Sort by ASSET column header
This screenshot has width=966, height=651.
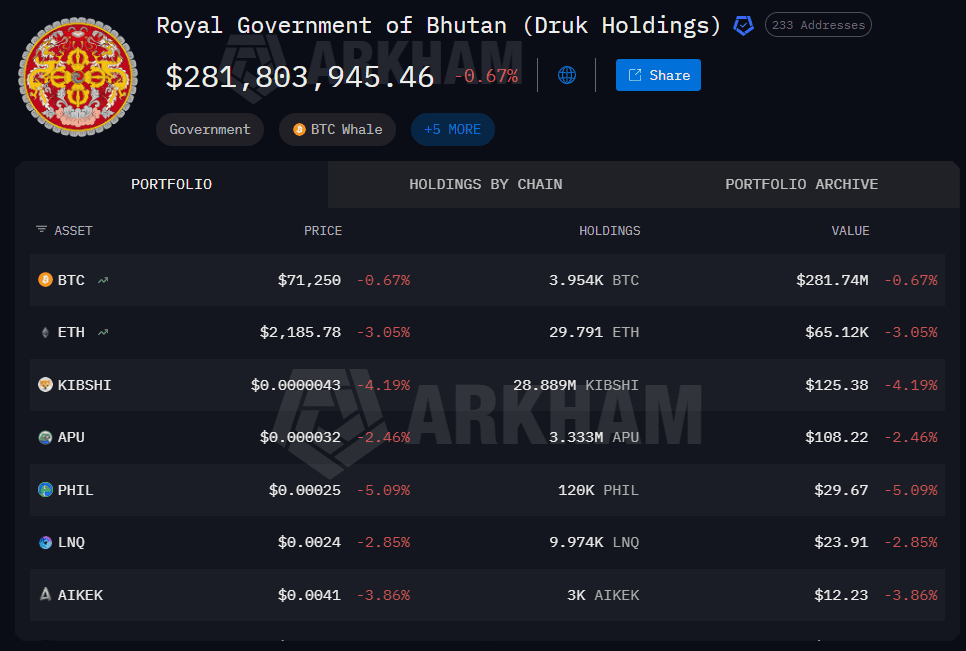(73, 230)
